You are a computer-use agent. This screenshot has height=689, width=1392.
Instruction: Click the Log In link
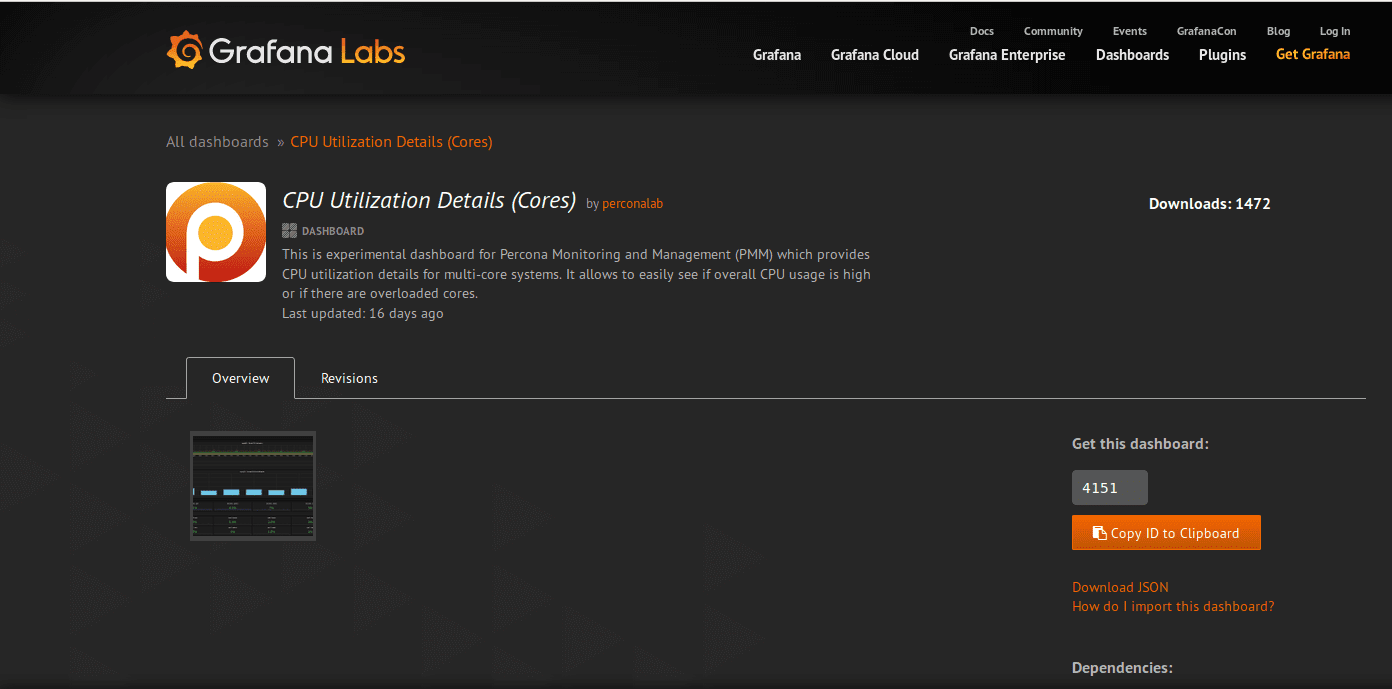1335,31
